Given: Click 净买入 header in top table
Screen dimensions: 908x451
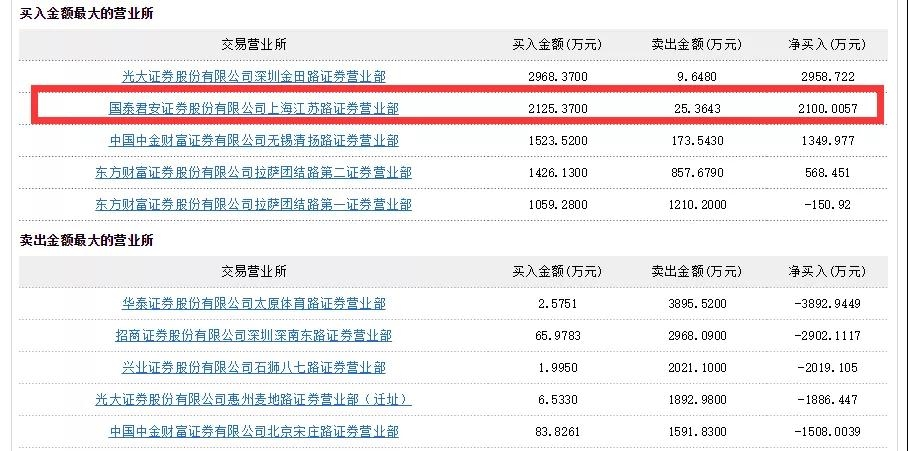Looking at the screenshot, I should click(x=827, y=45).
